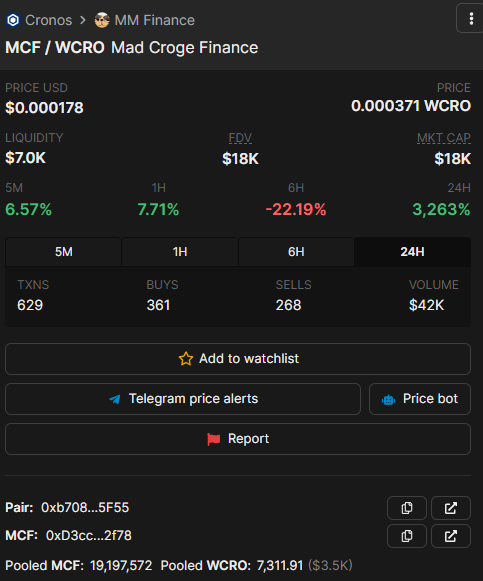Add the pair to watchlist
The image size is (483, 581).
[x=238, y=359]
